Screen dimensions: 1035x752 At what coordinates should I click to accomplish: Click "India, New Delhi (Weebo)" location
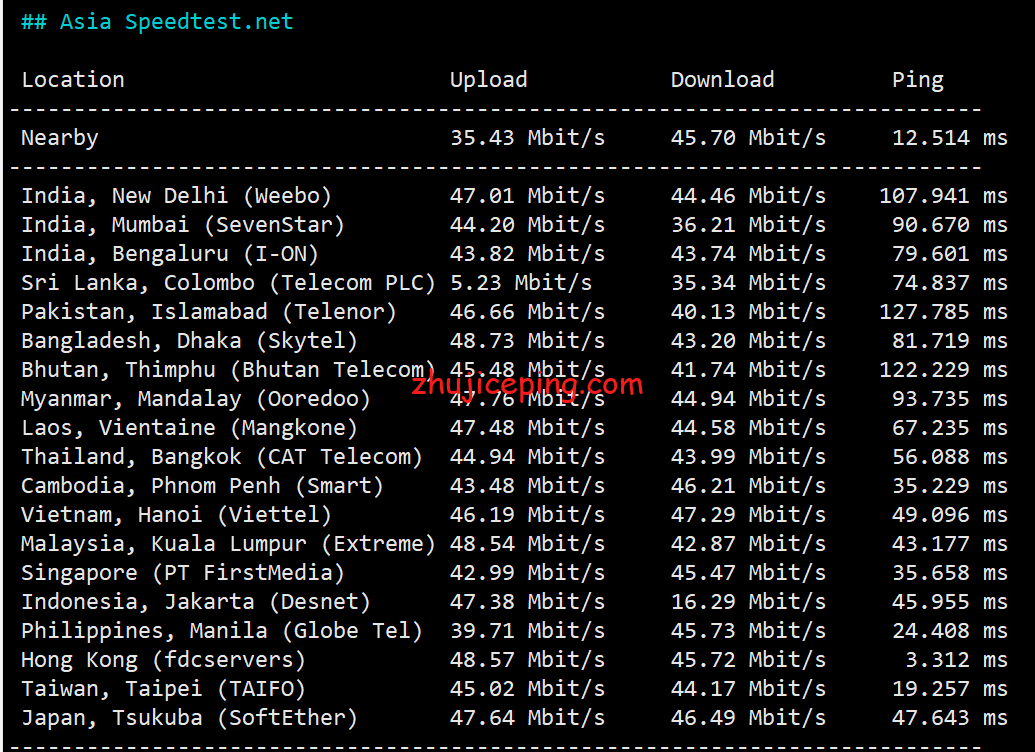pyautogui.click(x=176, y=196)
